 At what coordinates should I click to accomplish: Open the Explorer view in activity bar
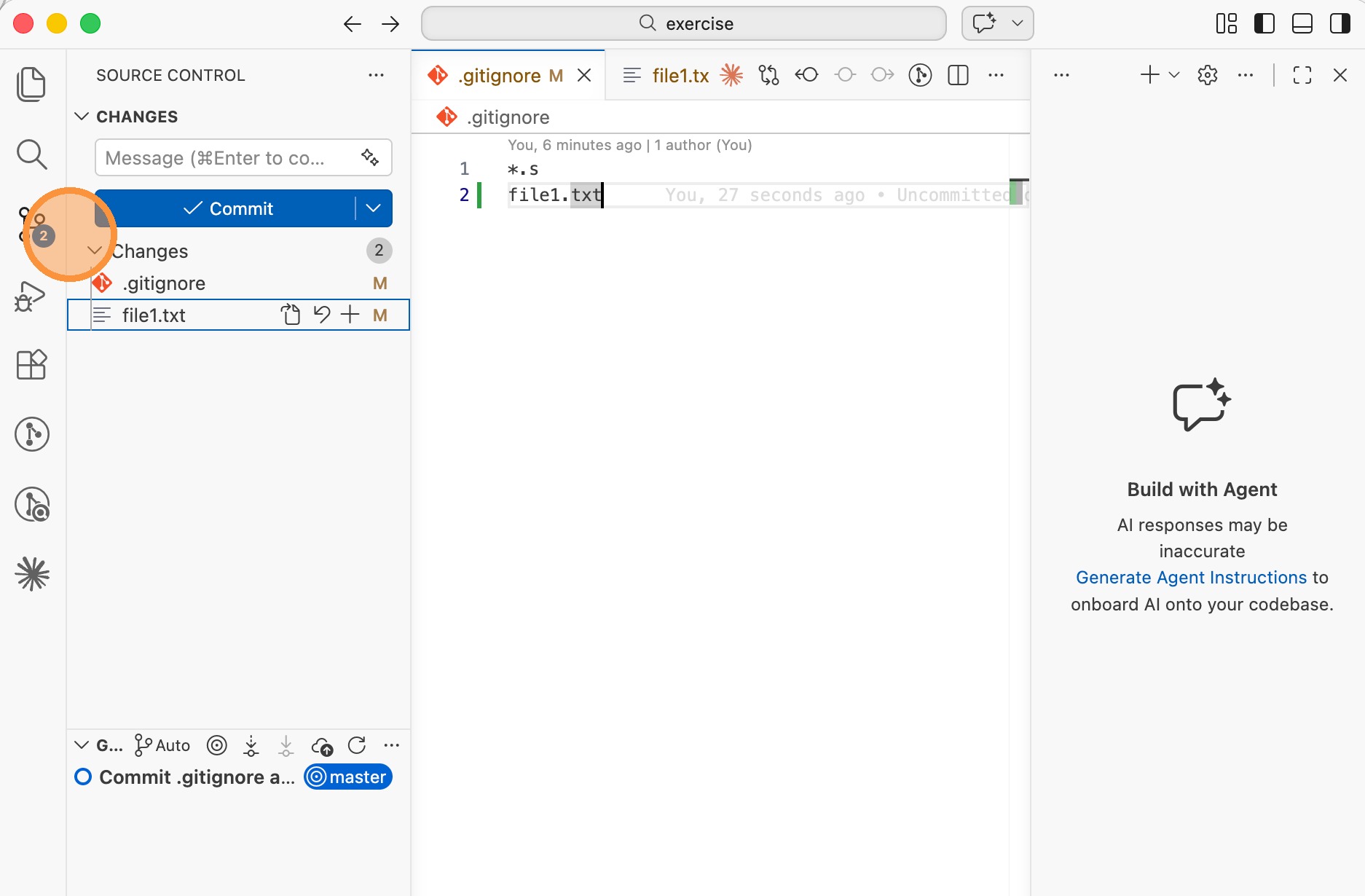pyautogui.click(x=31, y=84)
